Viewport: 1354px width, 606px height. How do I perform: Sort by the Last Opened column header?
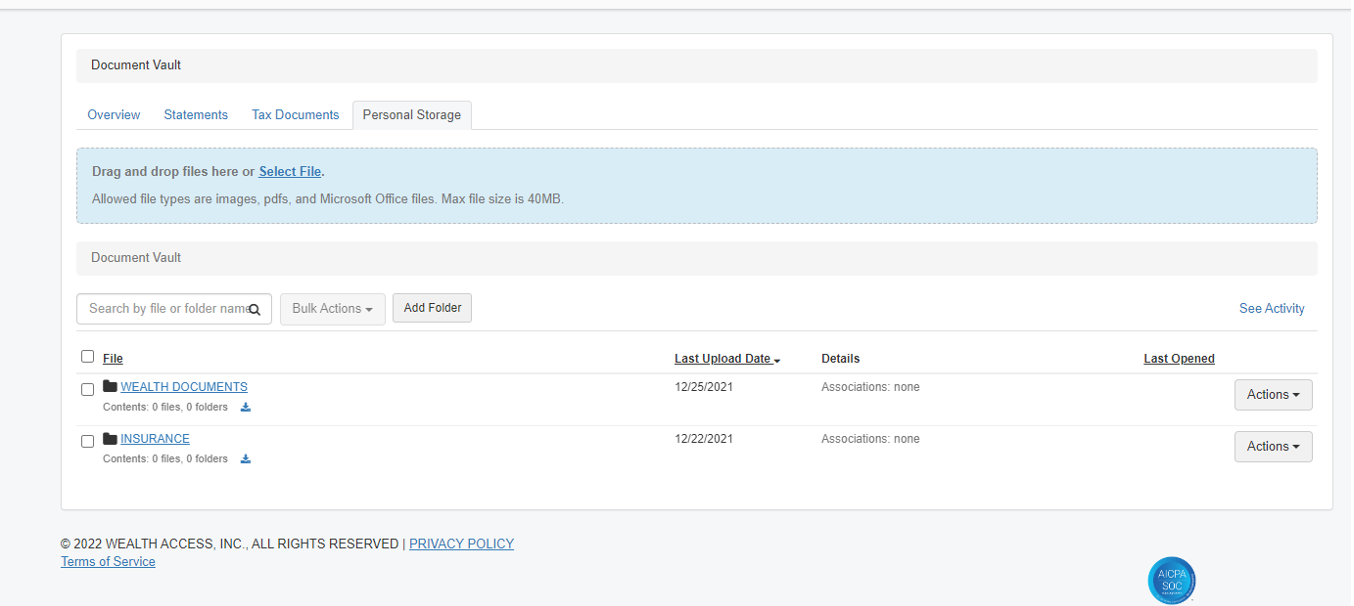point(1179,359)
